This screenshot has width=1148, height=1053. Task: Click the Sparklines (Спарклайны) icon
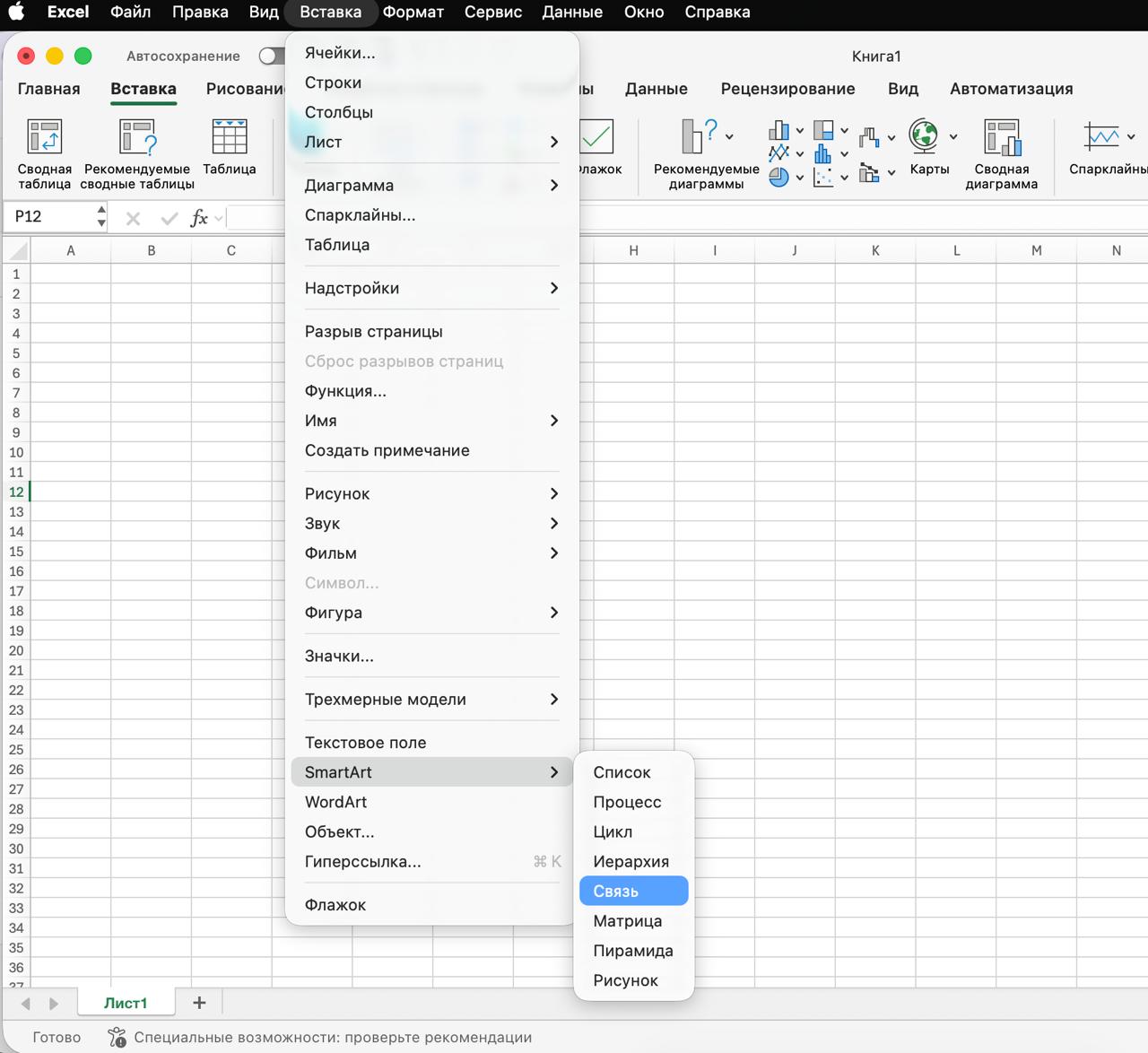tap(1101, 136)
